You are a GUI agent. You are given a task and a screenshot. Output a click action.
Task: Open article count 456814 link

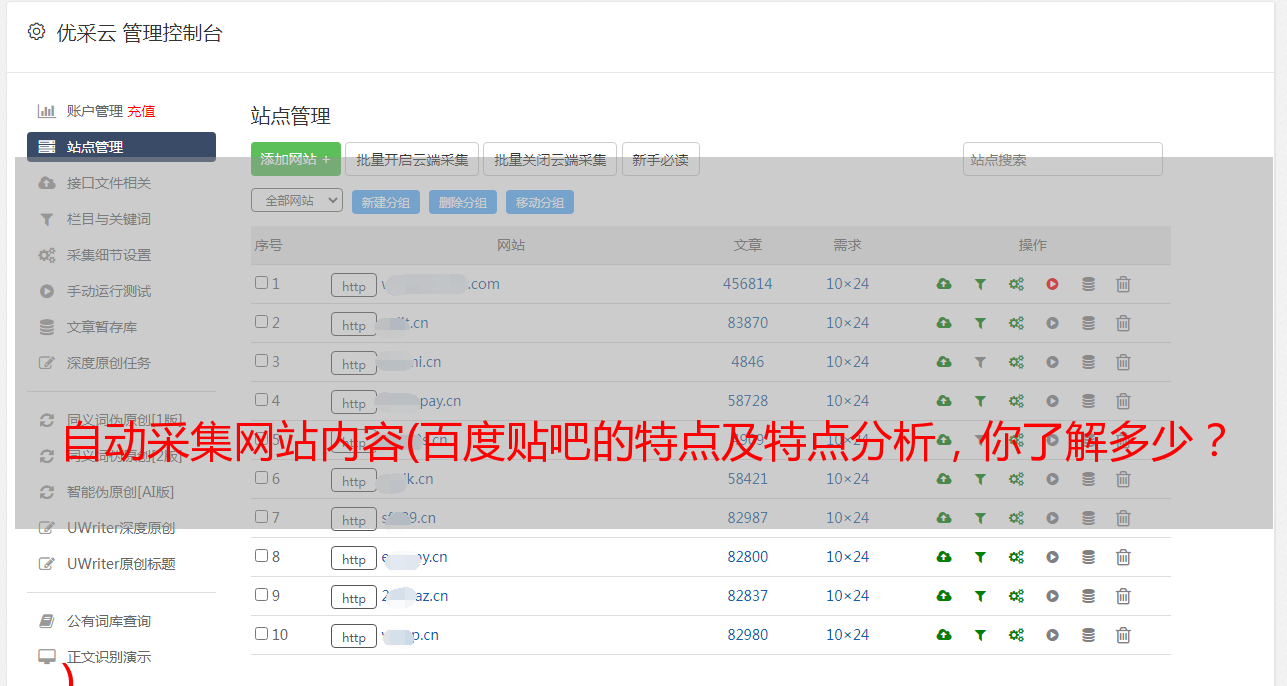tap(748, 284)
